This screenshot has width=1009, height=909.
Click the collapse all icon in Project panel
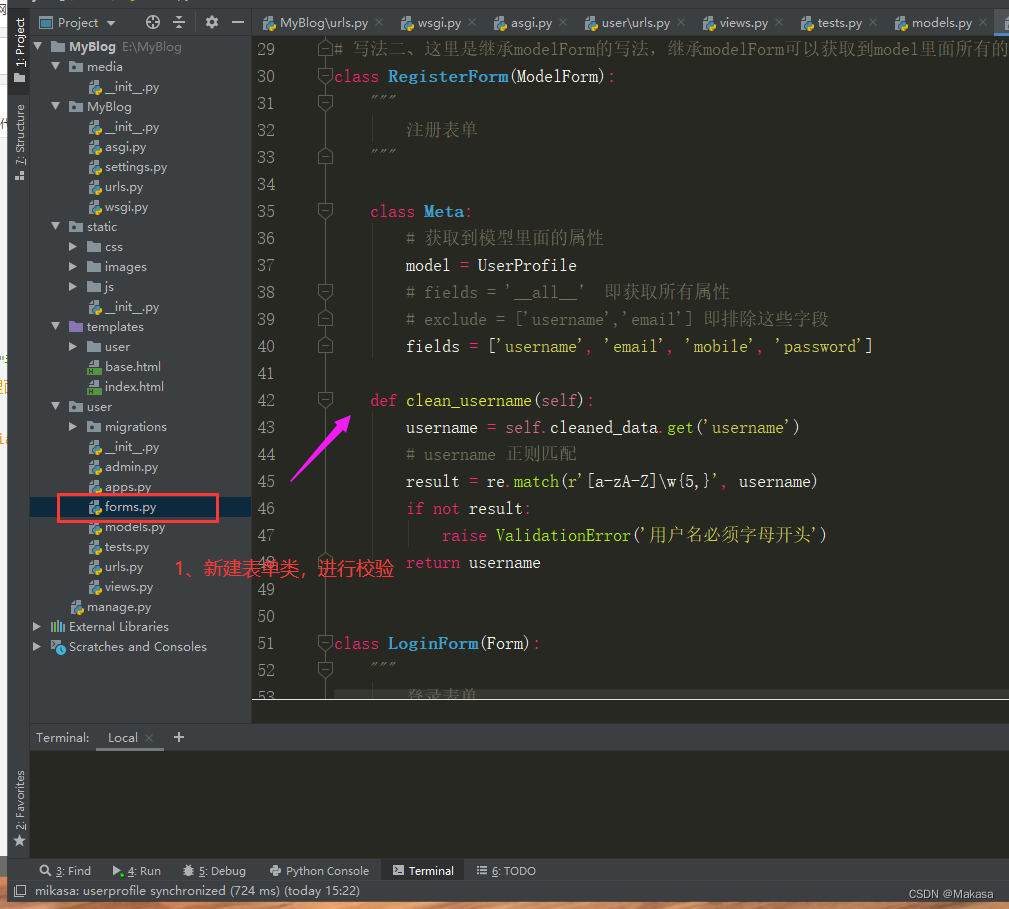179,23
